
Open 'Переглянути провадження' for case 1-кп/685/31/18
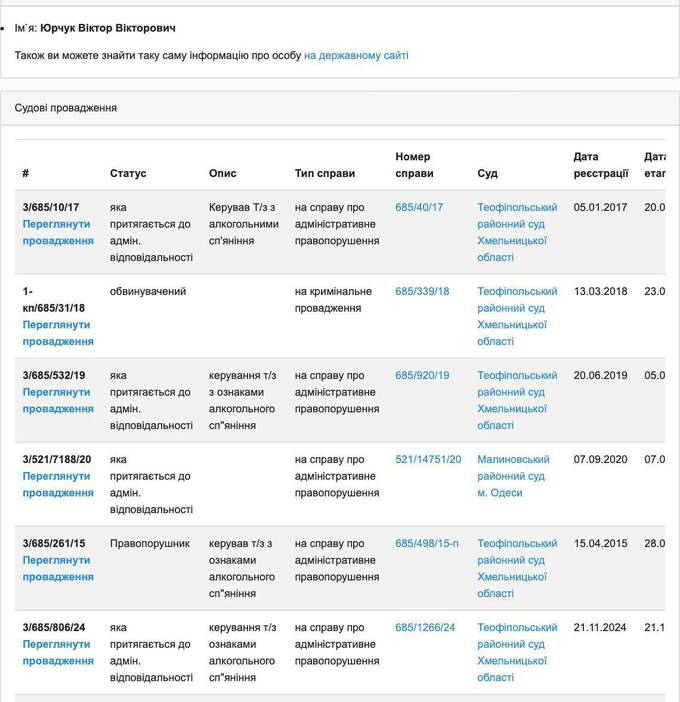click(x=58, y=333)
